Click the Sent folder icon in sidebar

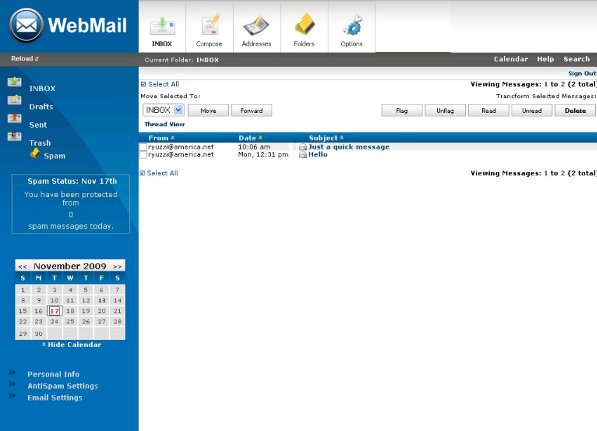14,118
